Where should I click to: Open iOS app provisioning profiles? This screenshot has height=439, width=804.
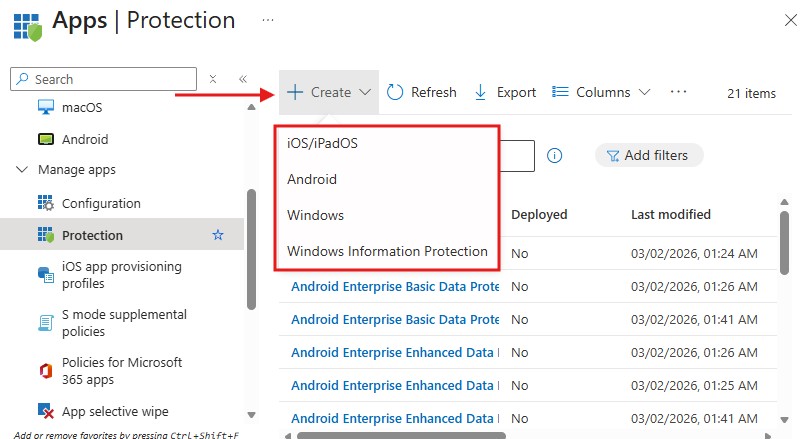[x=122, y=275]
